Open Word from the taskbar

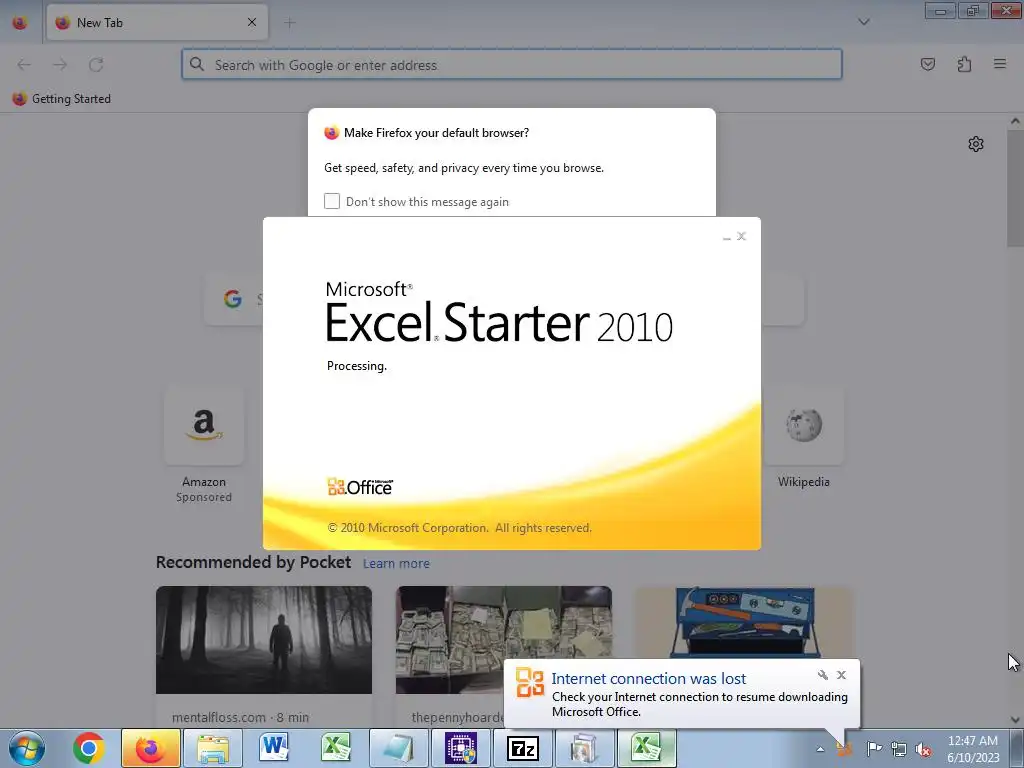click(274, 747)
